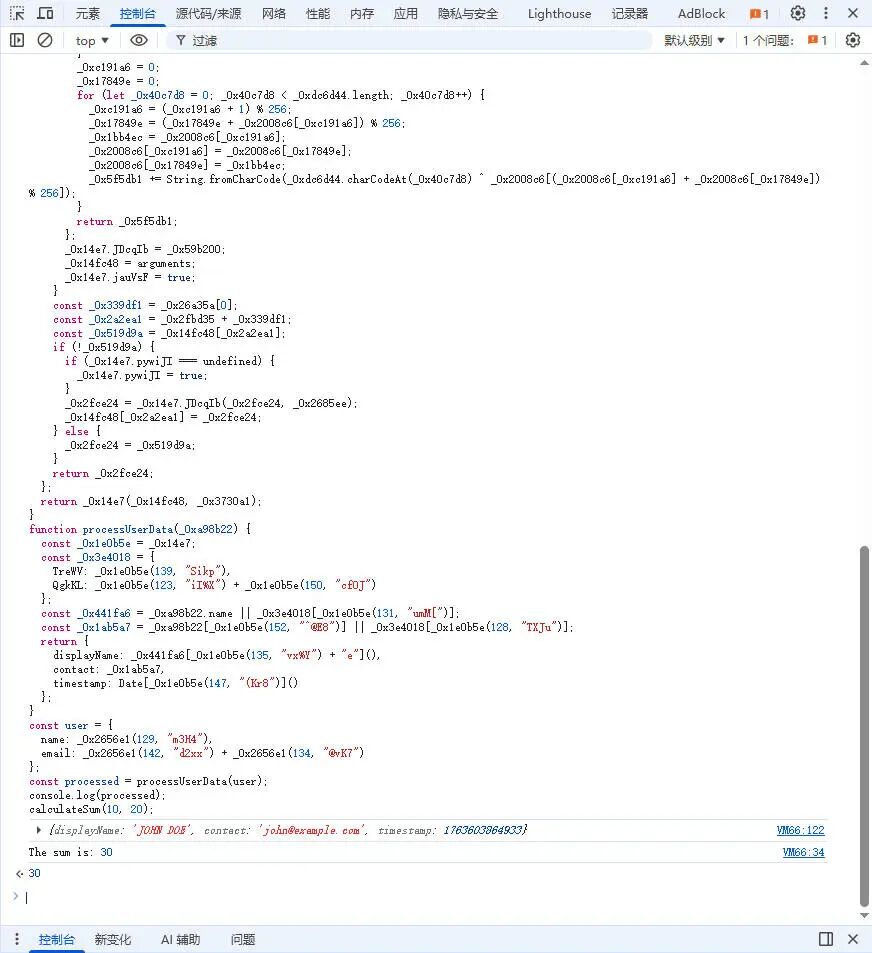Create a live expression using the eye icon

(x=139, y=40)
